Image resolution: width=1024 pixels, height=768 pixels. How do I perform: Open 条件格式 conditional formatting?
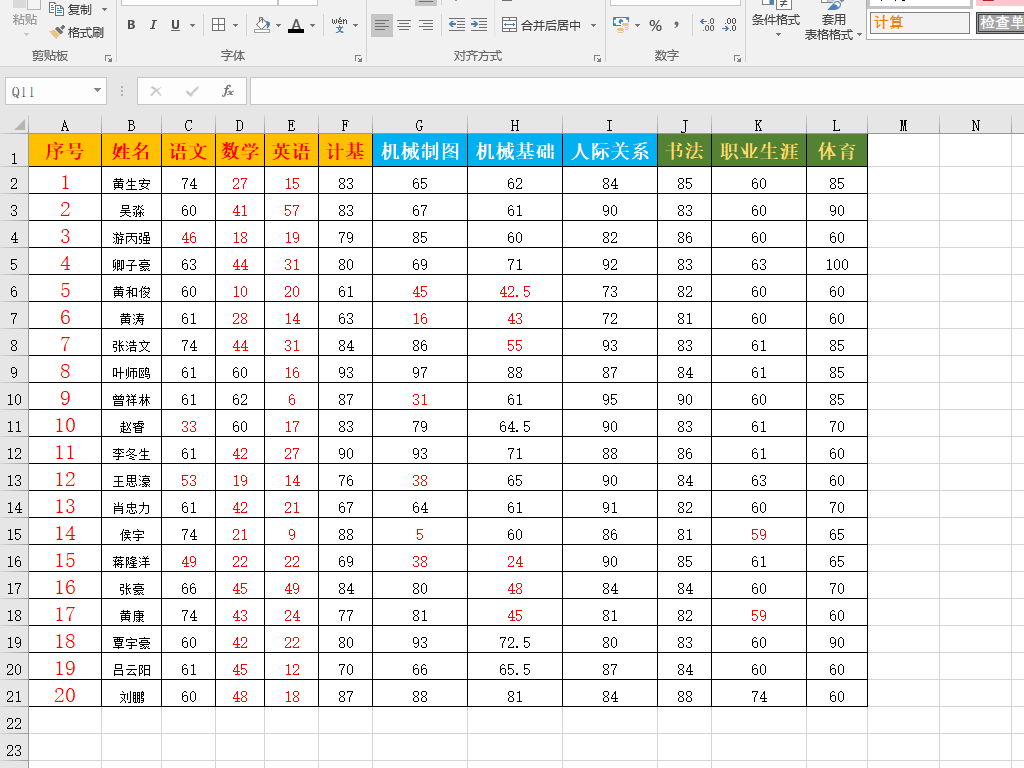776,20
